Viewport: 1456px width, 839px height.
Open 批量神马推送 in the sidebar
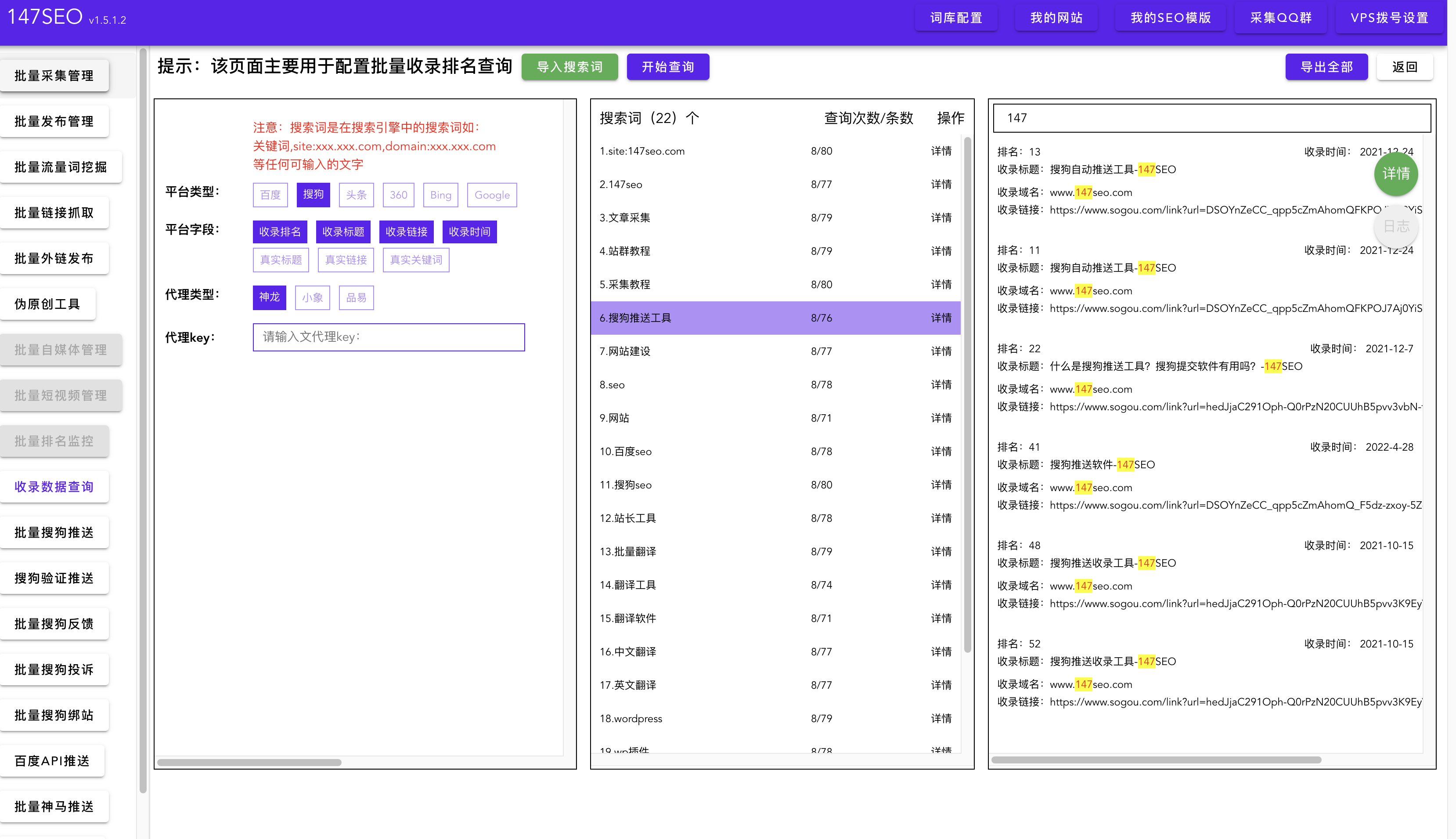(x=54, y=806)
